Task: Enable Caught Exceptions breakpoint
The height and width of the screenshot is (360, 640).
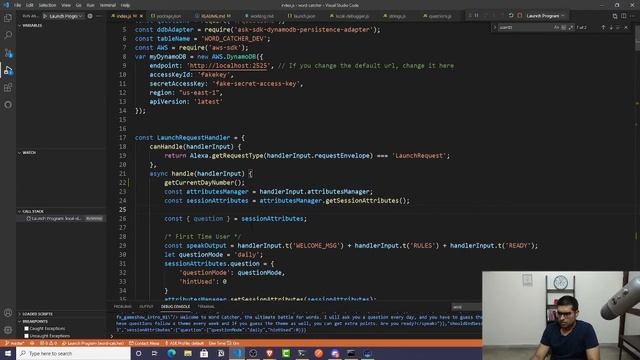Action: (27, 328)
